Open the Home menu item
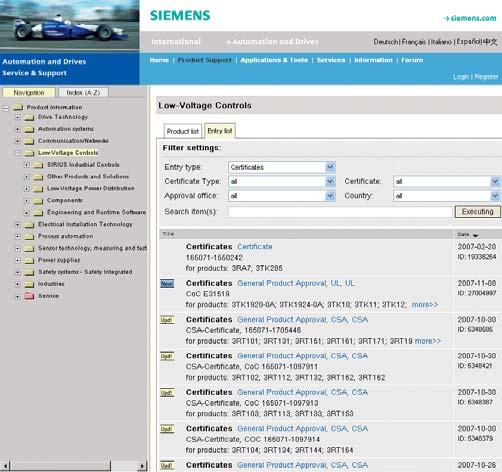This screenshot has height=472, width=502. coord(159,60)
